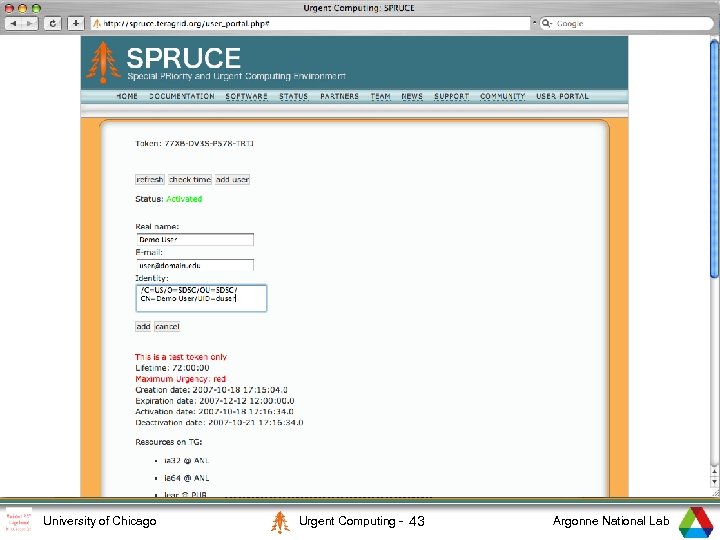Click inside the Google search box

click(626, 23)
